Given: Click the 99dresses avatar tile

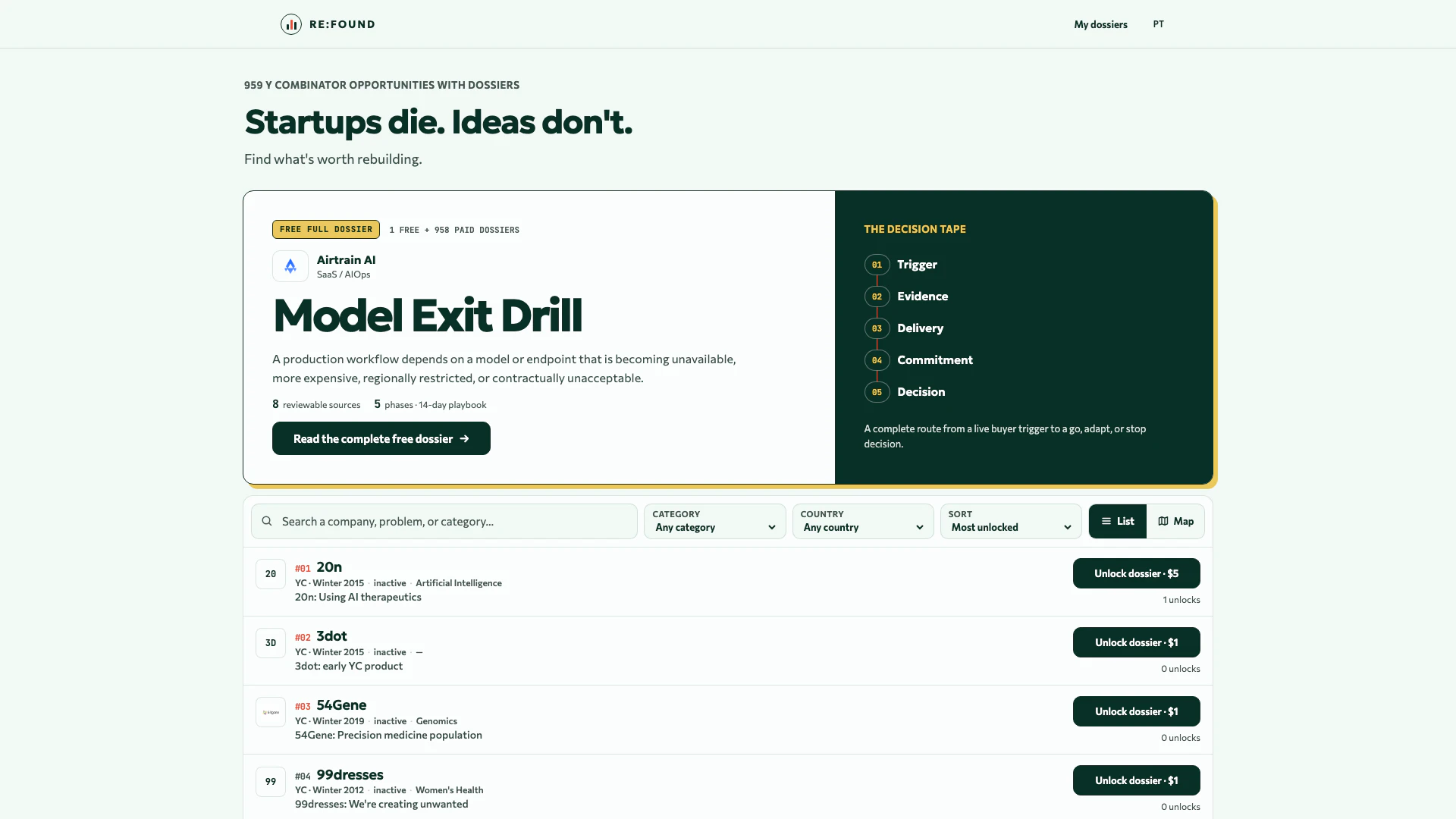Looking at the screenshot, I should (x=271, y=781).
